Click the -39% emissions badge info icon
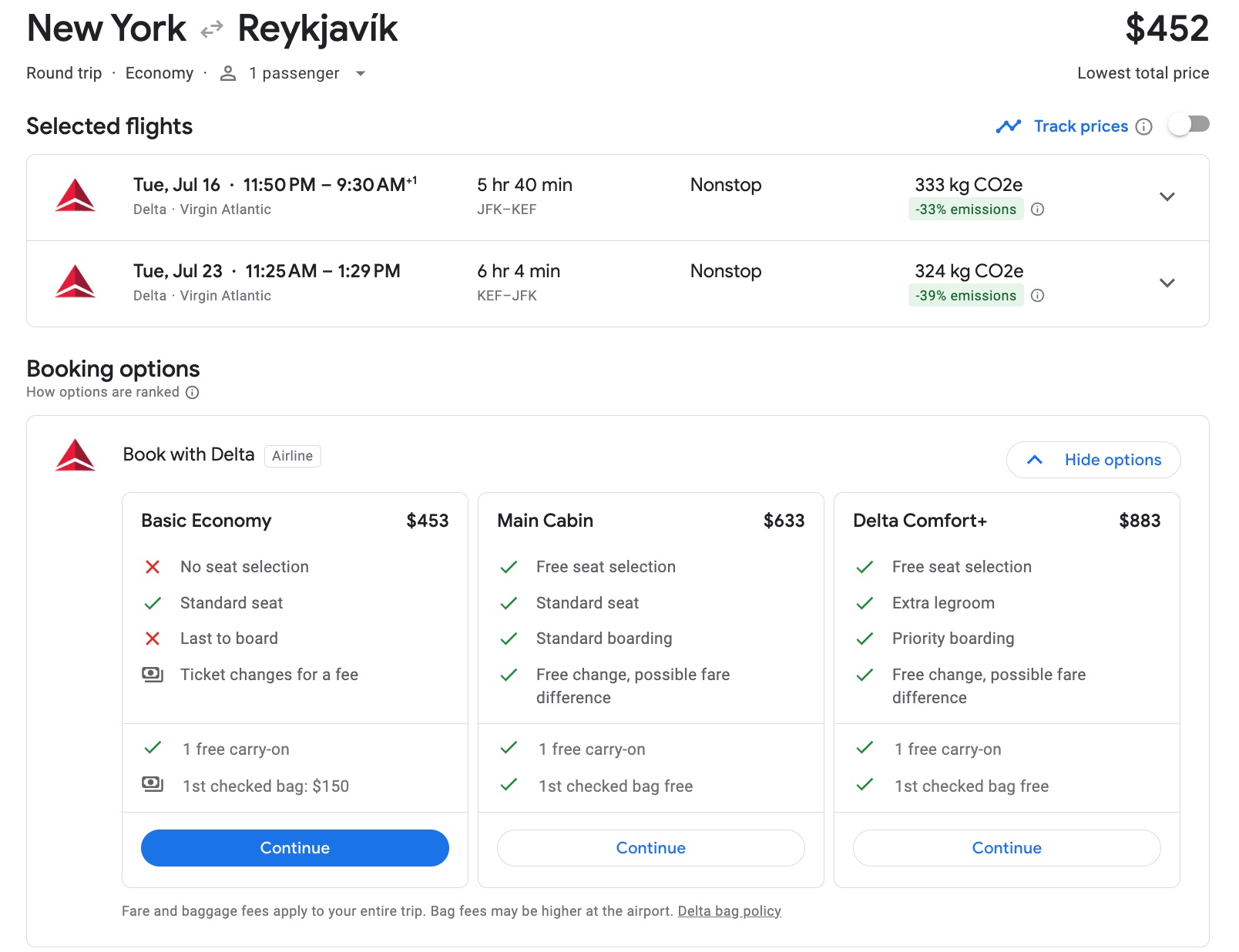1239x952 pixels. [1038, 295]
